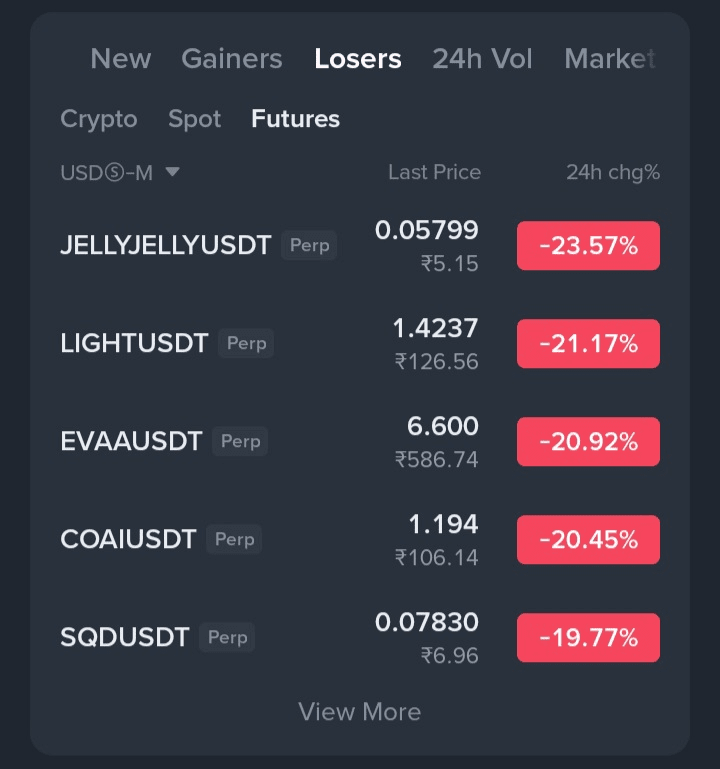Open COAIUSDT perpetual contract row
Image resolution: width=720 pixels, height=769 pixels.
[x=360, y=539]
